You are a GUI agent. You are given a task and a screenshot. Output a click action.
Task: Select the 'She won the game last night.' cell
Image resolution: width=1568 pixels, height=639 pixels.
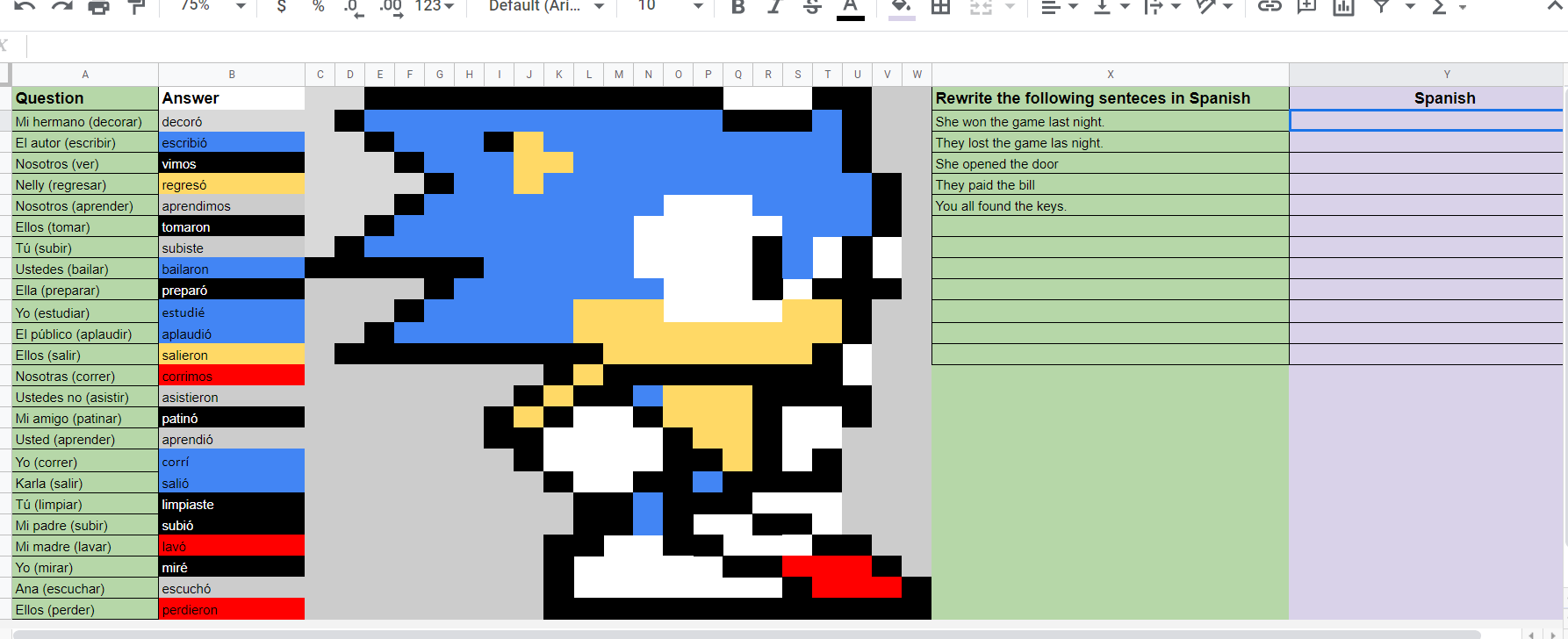[1111, 121]
